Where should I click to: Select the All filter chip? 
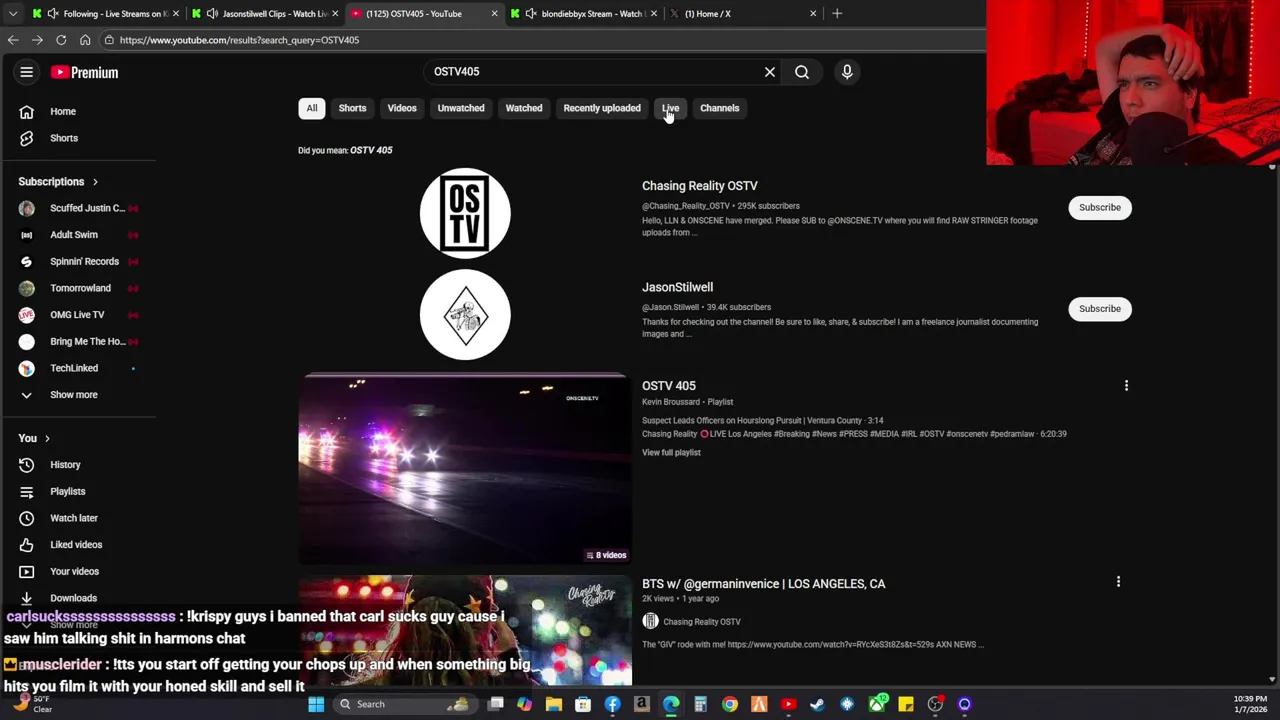[312, 108]
